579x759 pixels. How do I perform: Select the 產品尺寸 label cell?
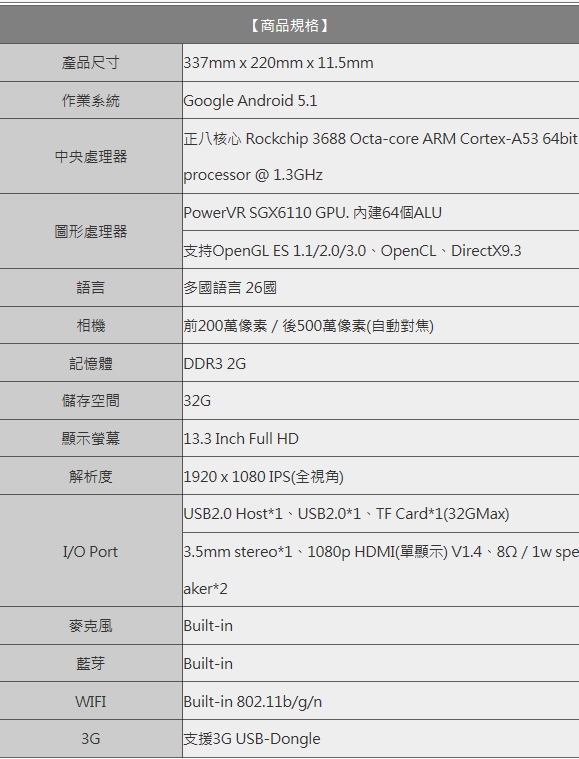(x=91, y=63)
